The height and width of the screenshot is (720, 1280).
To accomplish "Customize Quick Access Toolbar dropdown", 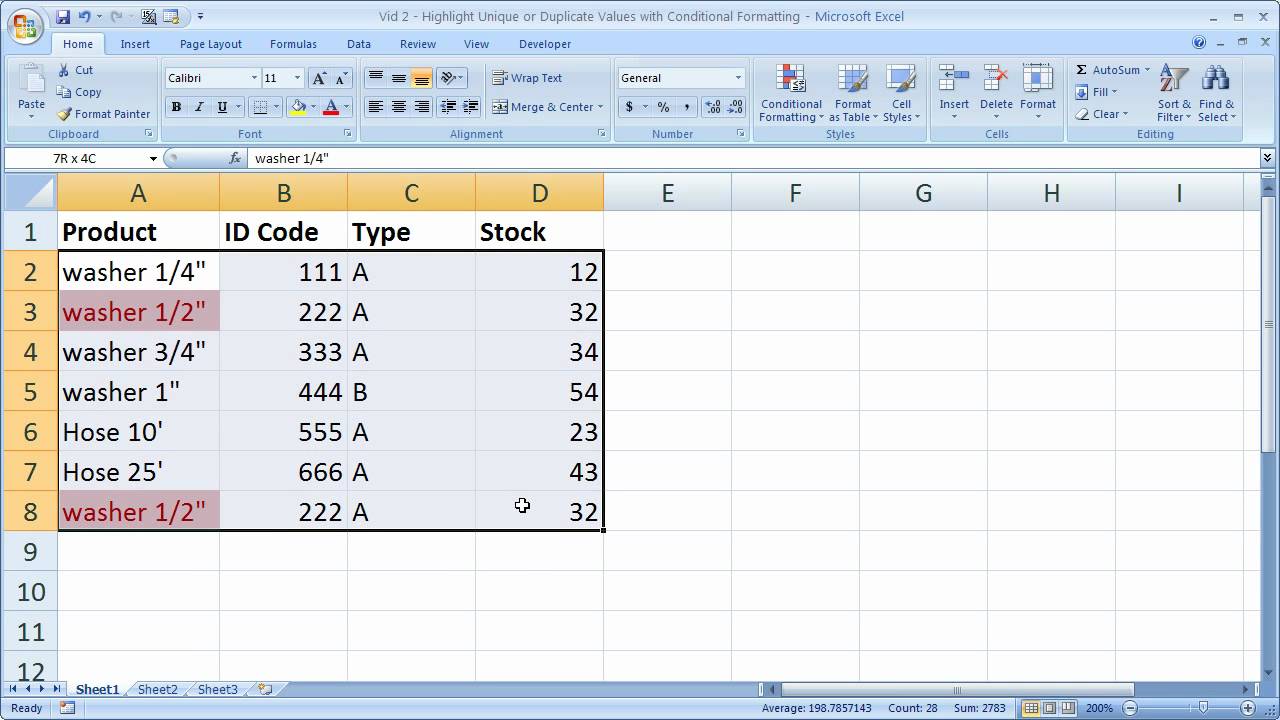I will click(200, 16).
